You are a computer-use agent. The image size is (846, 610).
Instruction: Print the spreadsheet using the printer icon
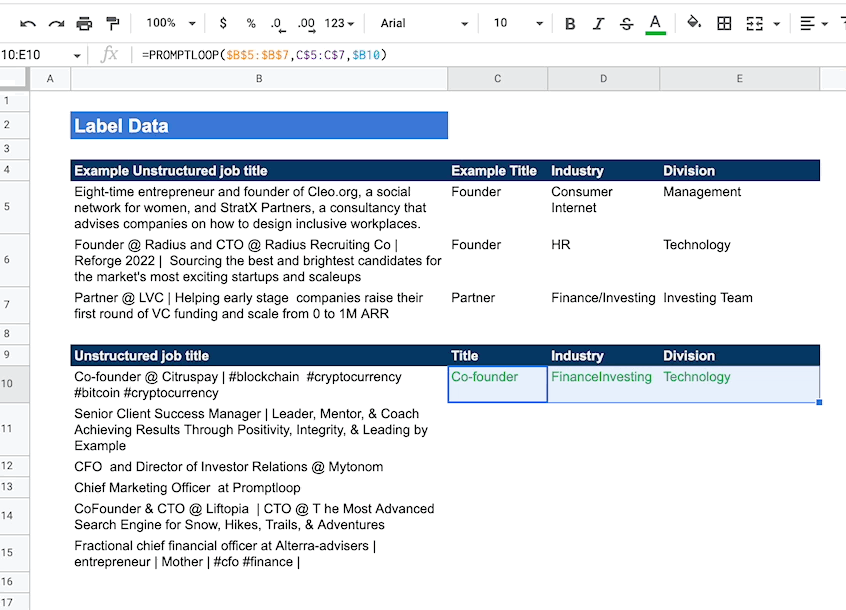[x=84, y=23]
